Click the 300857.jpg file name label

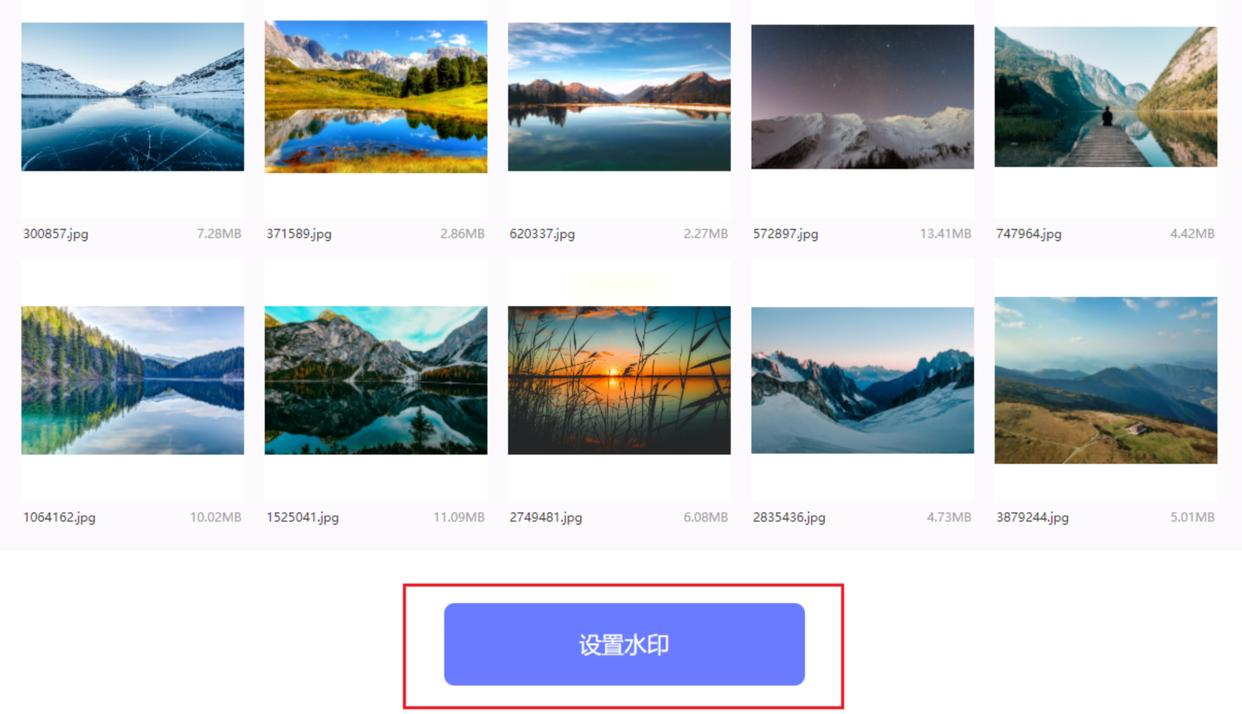[x=56, y=234]
